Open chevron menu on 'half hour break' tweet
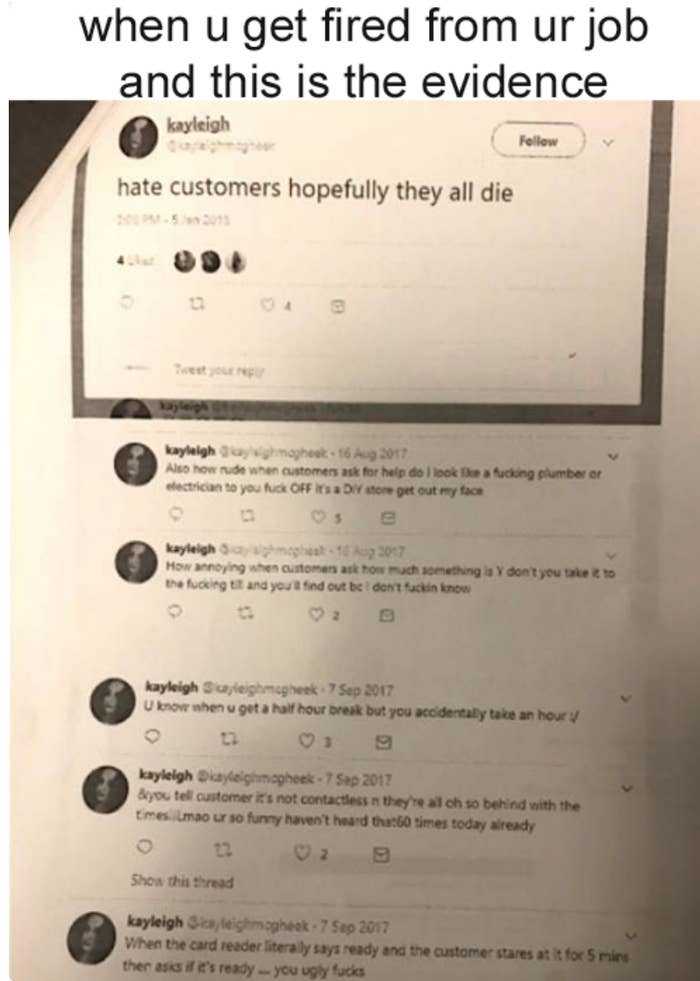 click(x=627, y=698)
